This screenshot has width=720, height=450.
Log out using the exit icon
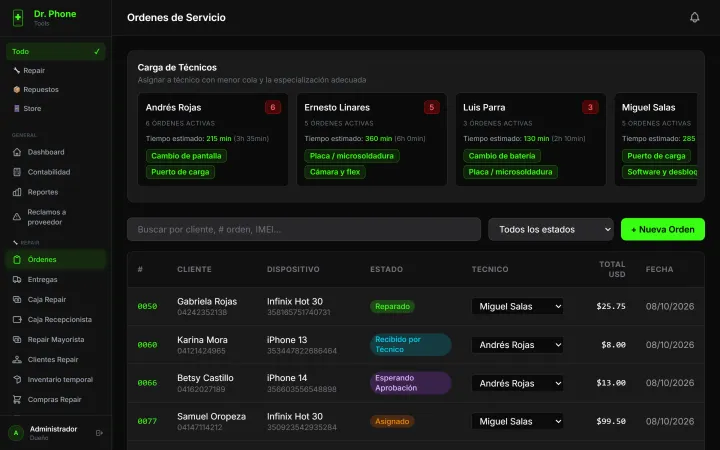pos(99,433)
